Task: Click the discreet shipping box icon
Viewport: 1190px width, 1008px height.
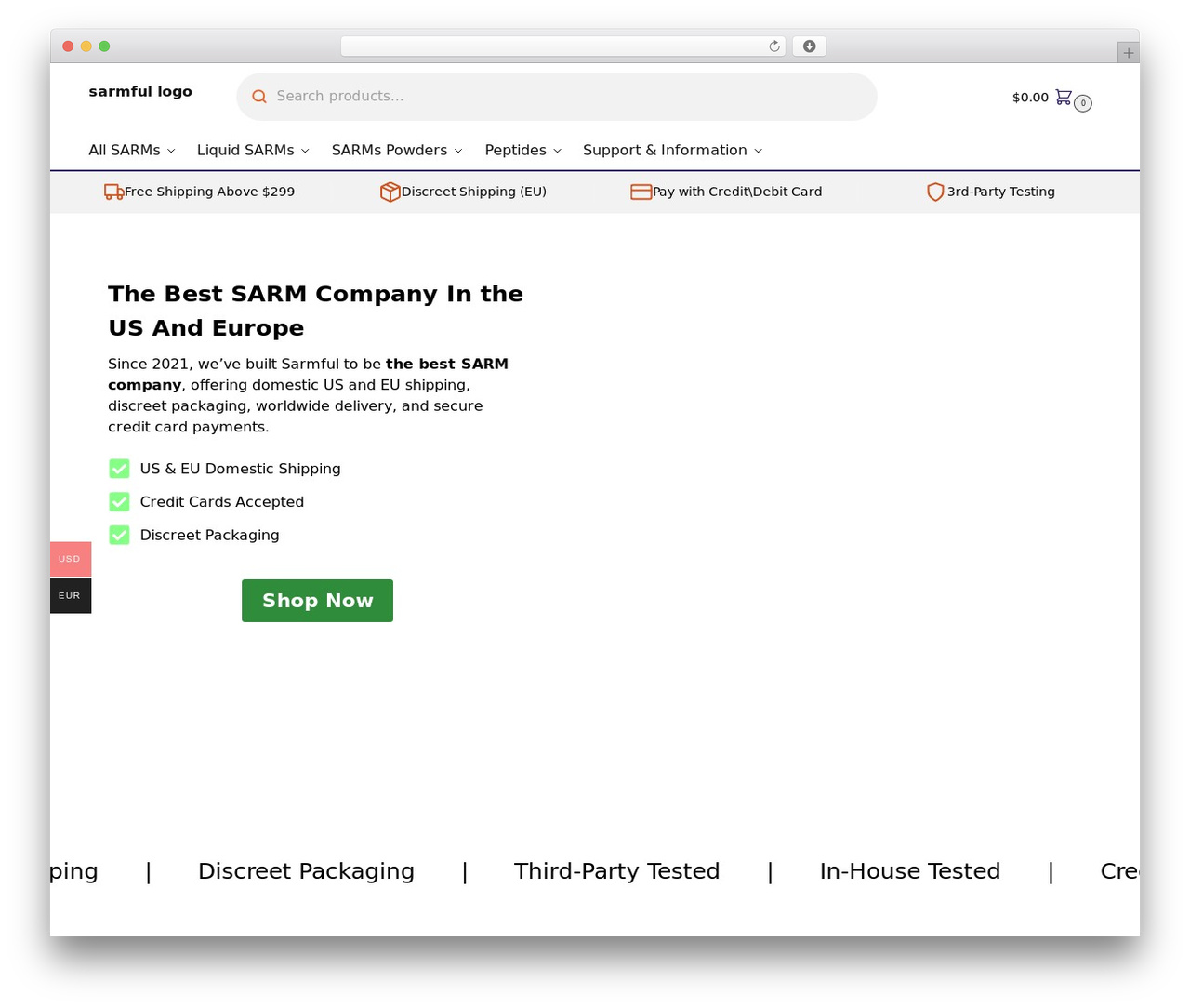Action: (x=390, y=192)
